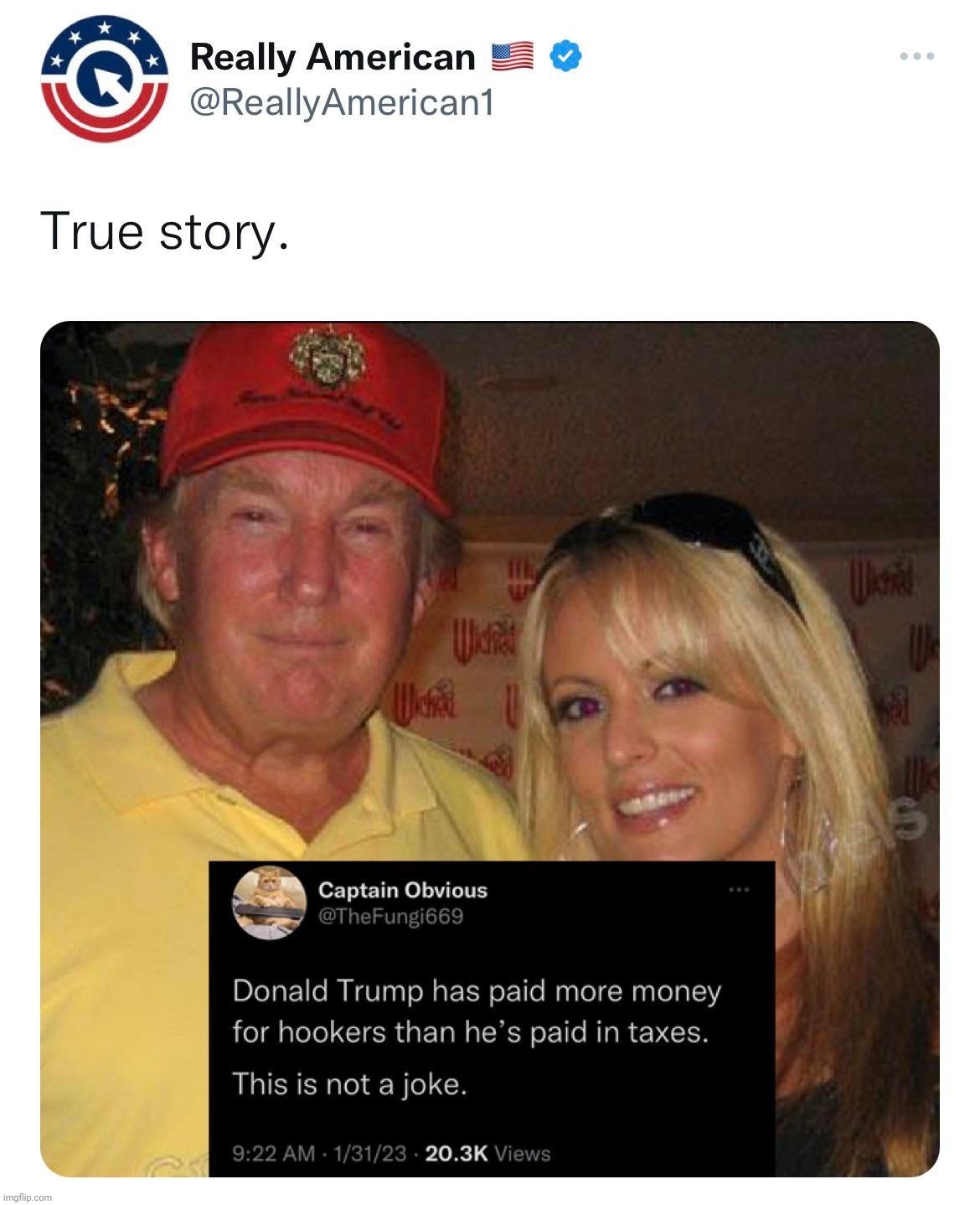Image resolution: width=980 pixels, height=1205 pixels.
Task: Open the @ReallyAmerican1 handle link
Action: pos(342,103)
